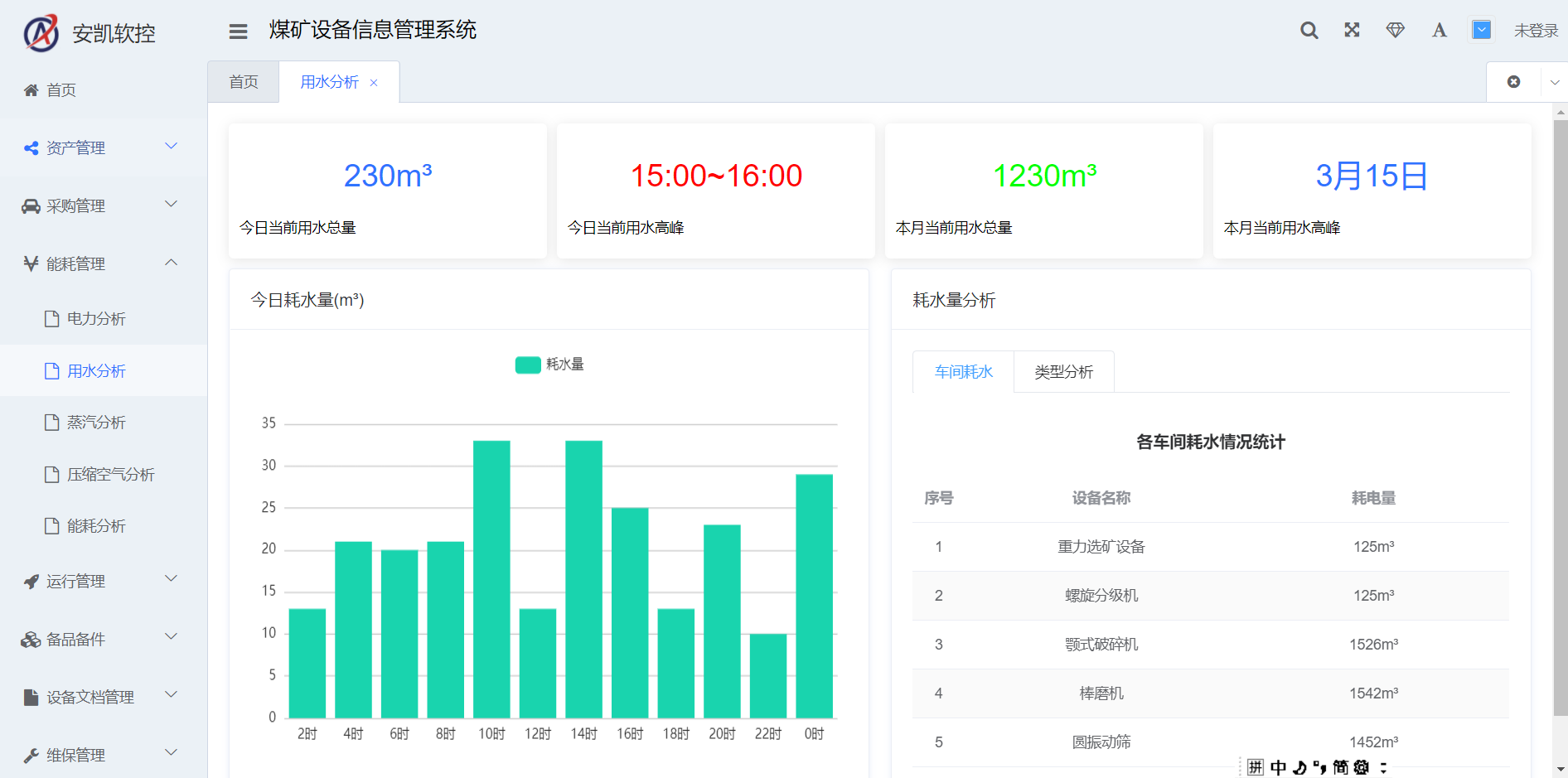Click the document icon beside 蒸汽分析
The height and width of the screenshot is (778, 1568).
point(51,423)
